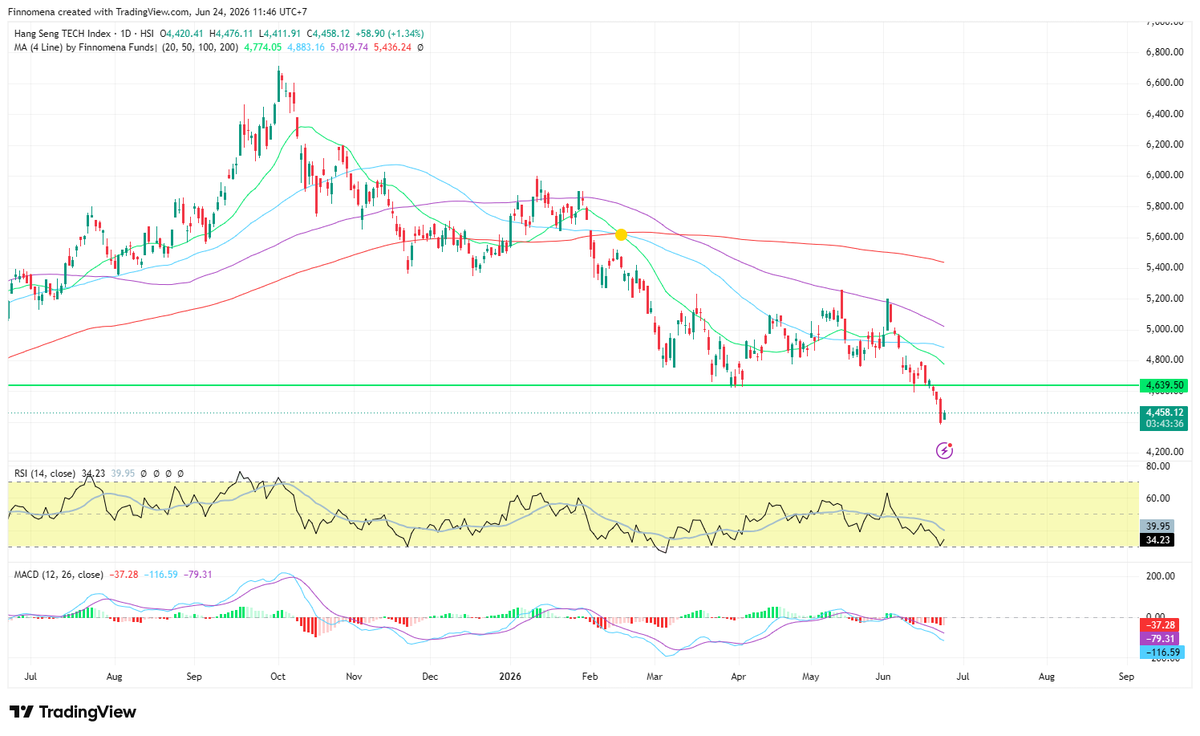Click the TradingView logo

(x=73, y=712)
